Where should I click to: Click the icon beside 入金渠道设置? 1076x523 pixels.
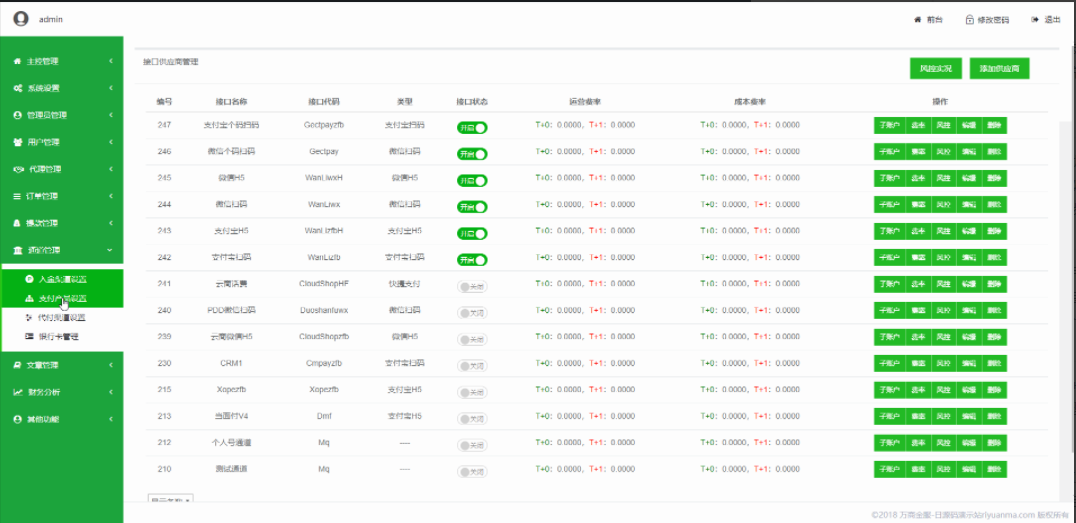[x=29, y=279]
